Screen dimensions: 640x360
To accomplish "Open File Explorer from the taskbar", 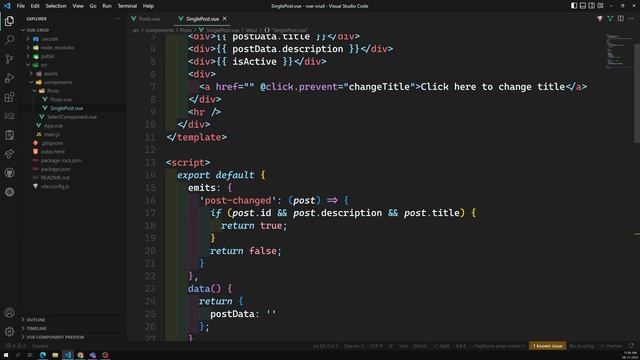I will pos(55,355).
